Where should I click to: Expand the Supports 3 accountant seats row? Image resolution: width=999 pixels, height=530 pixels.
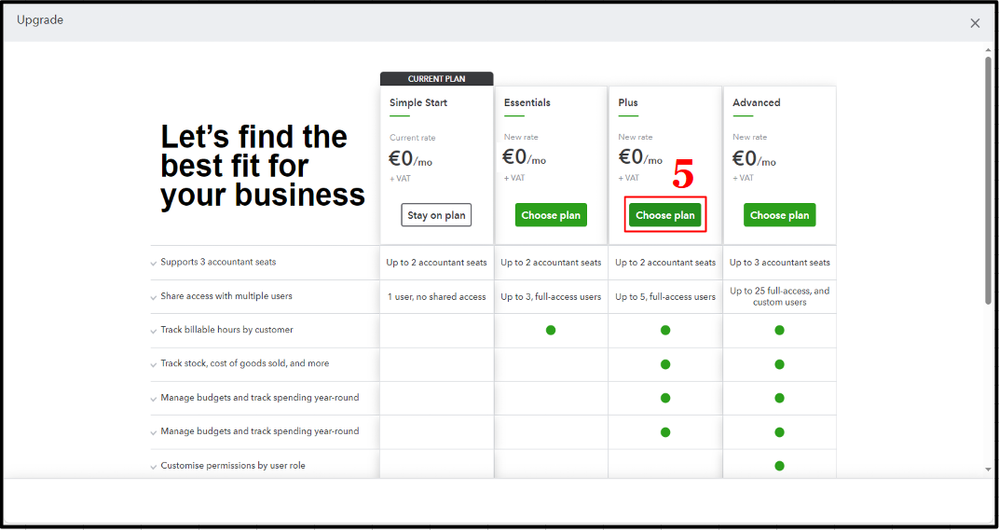154,263
